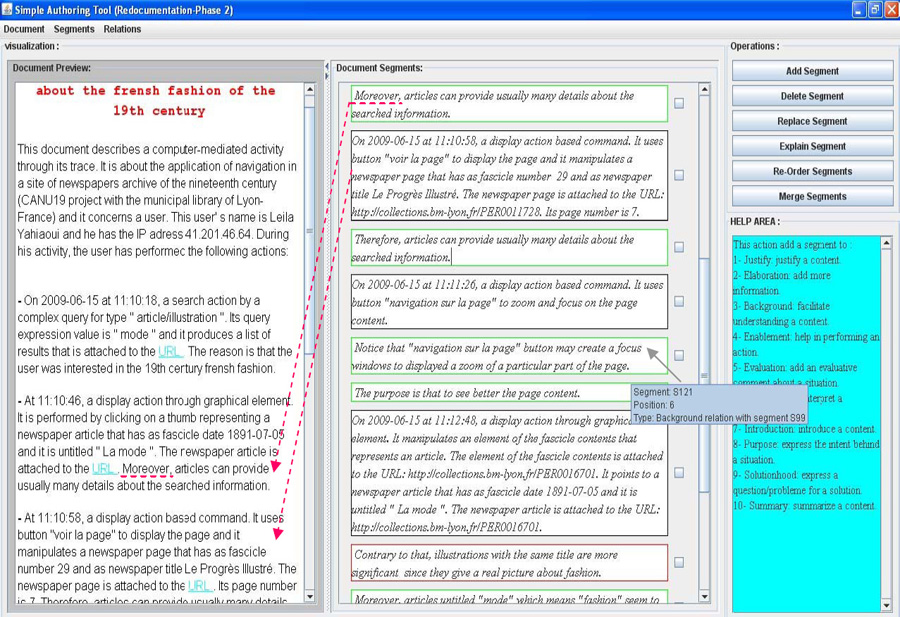Click the Document Segments vertical scrollbar thumb
Image resolution: width=900 pixels, height=617 pixels.
coord(704,375)
